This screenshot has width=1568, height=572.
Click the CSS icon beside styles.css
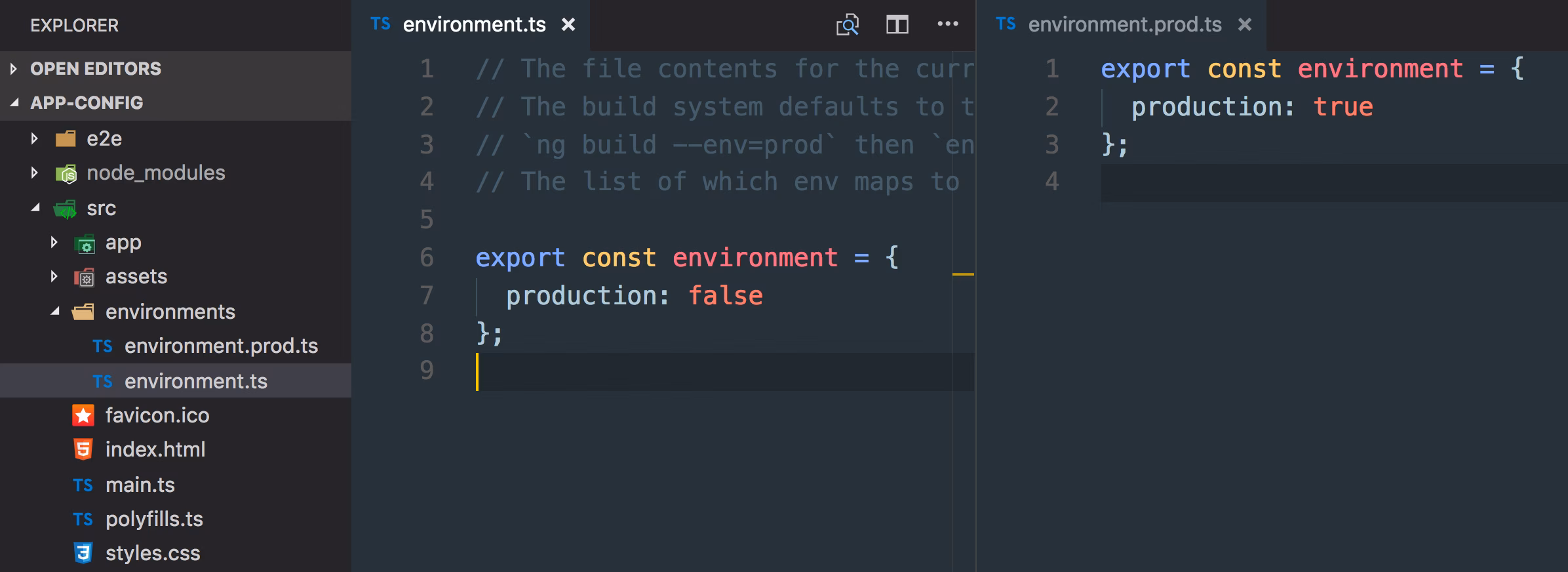[83, 553]
